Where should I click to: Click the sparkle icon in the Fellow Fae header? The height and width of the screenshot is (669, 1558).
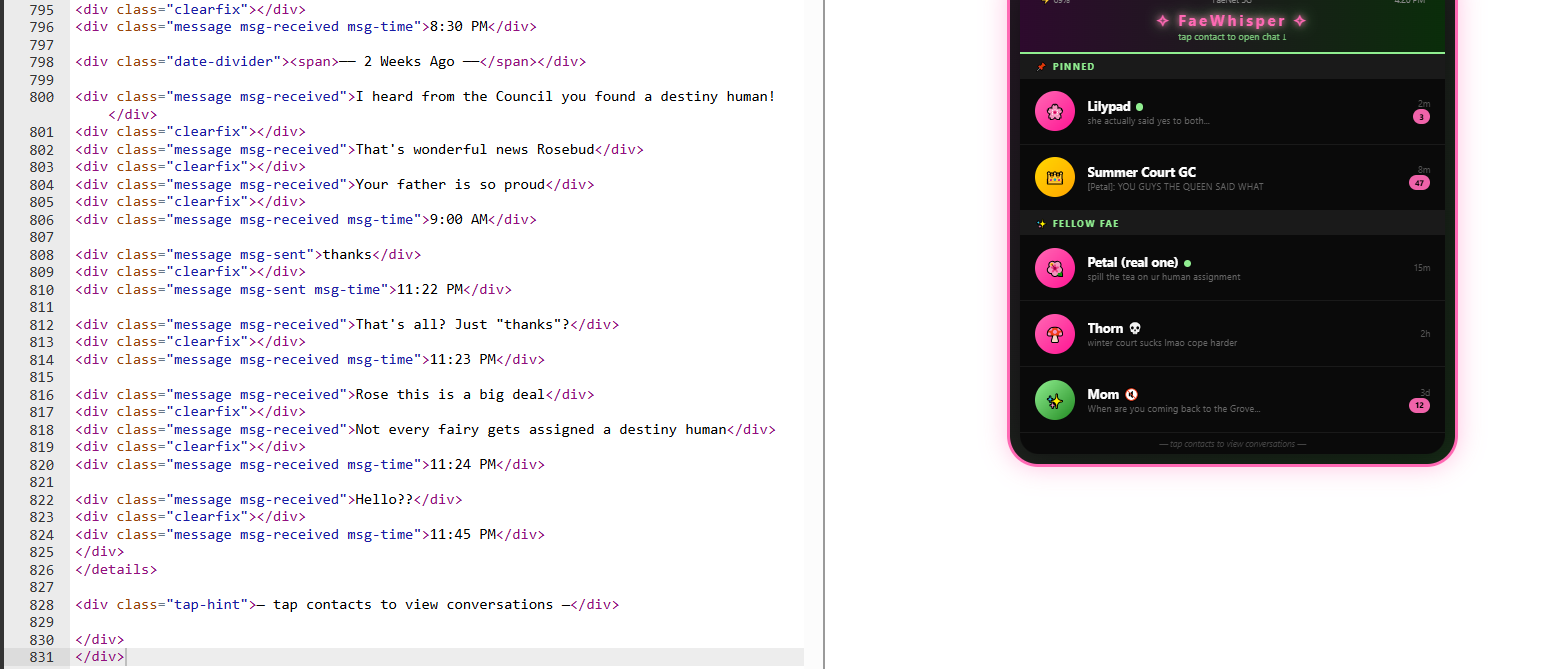pyautogui.click(x=1041, y=224)
